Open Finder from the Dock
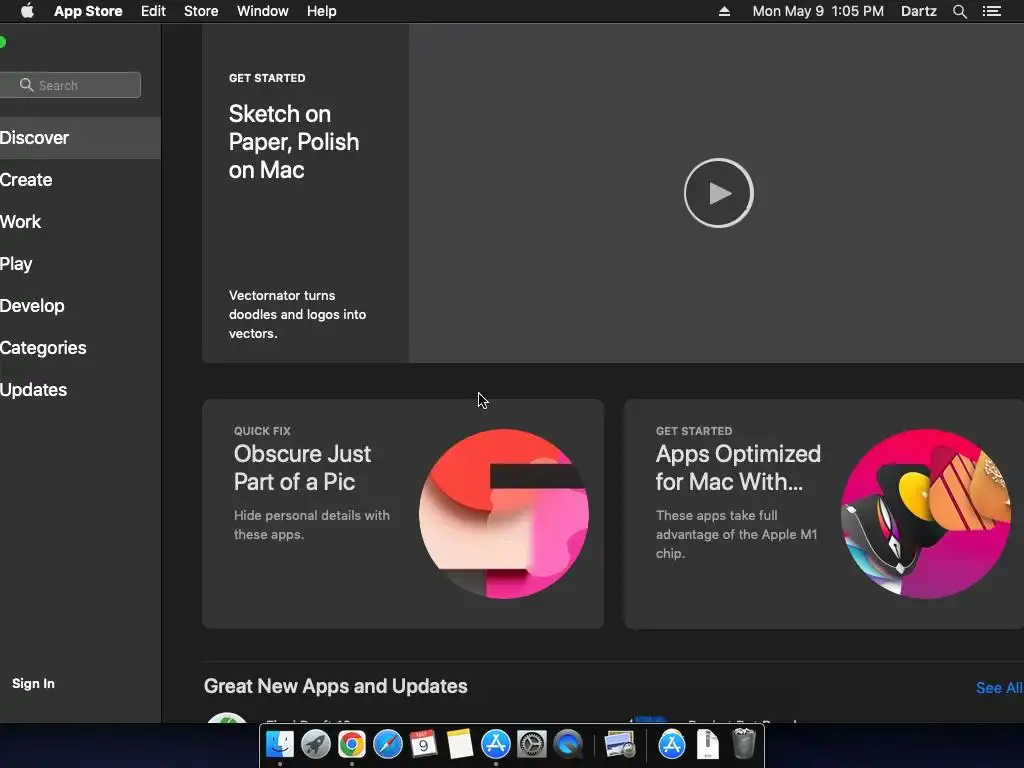The height and width of the screenshot is (768, 1024). point(280,744)
